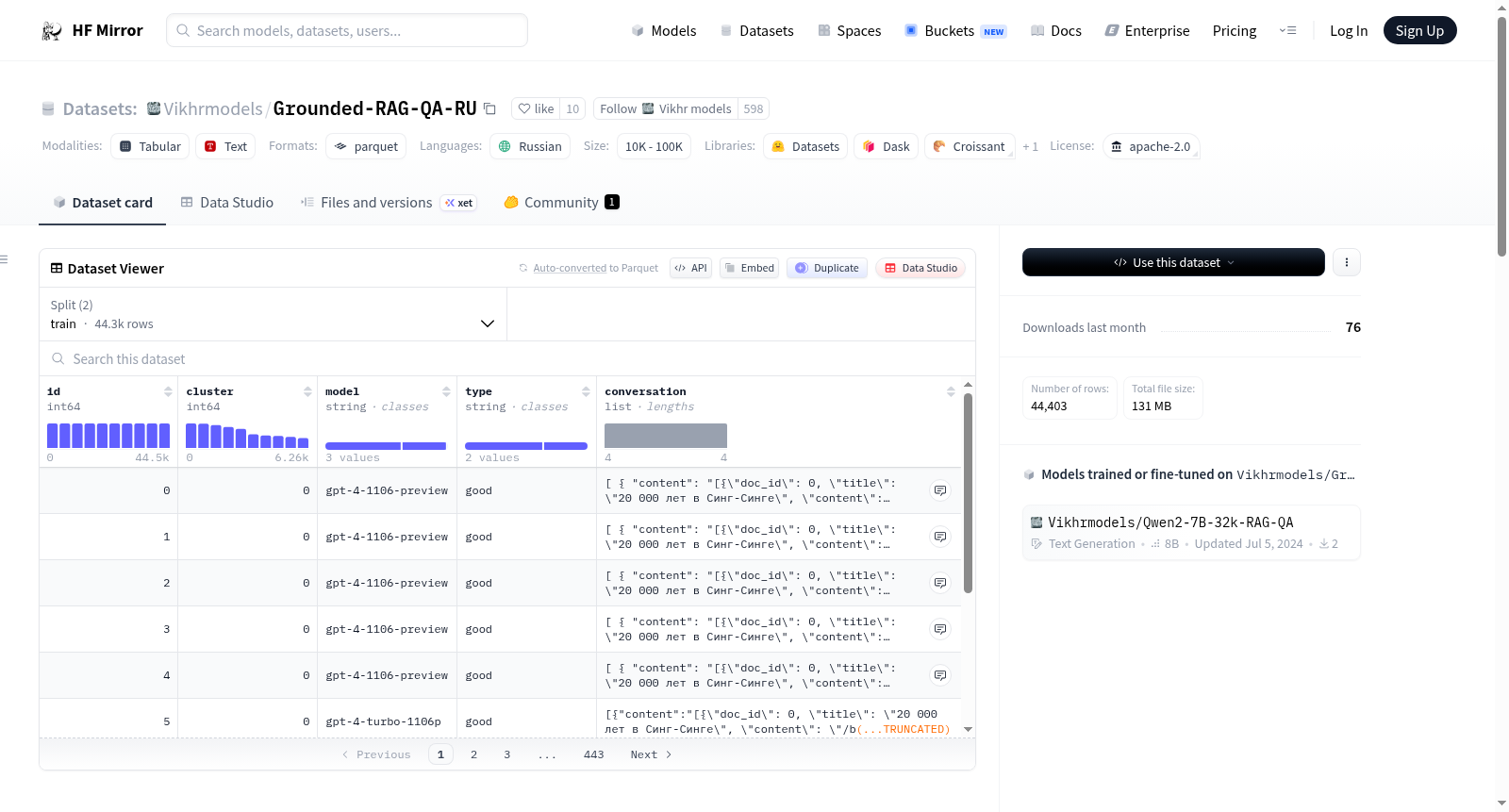Select the Tabular modality tag
This screenshot has height=812, width=1509.
(150, 146)
